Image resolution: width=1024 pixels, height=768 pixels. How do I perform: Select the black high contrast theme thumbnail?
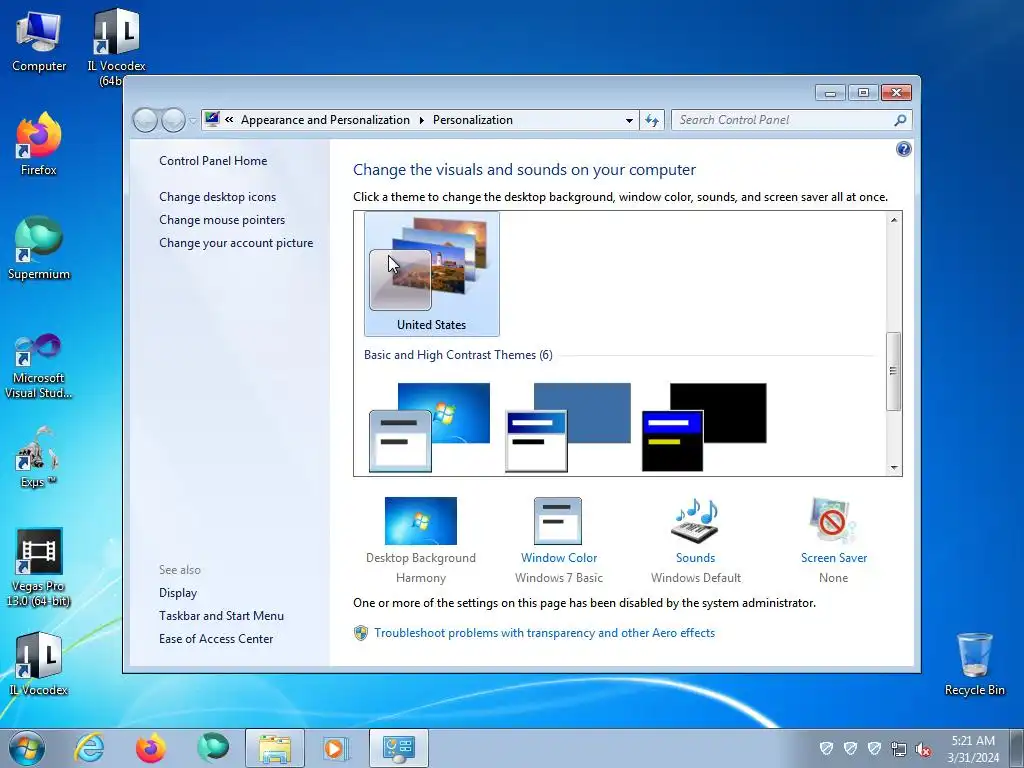click(x=704, y=428)
